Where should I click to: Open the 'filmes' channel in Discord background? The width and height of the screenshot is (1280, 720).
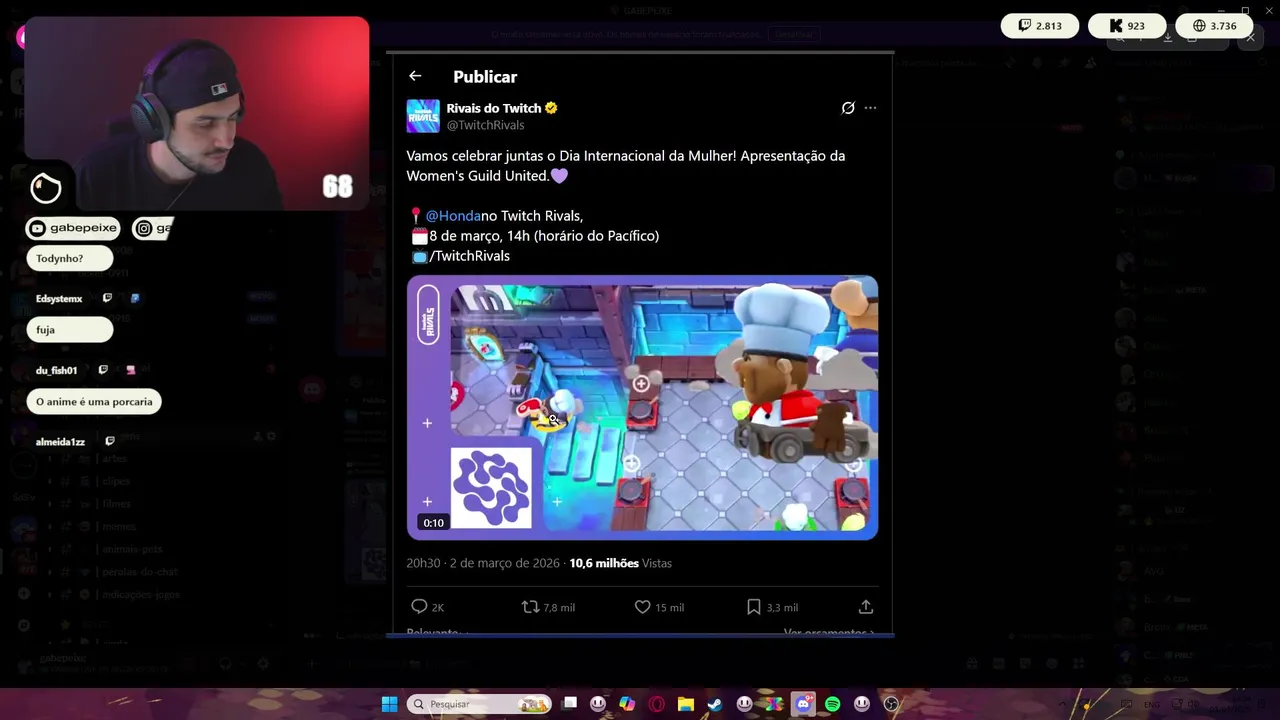(117, 504)
